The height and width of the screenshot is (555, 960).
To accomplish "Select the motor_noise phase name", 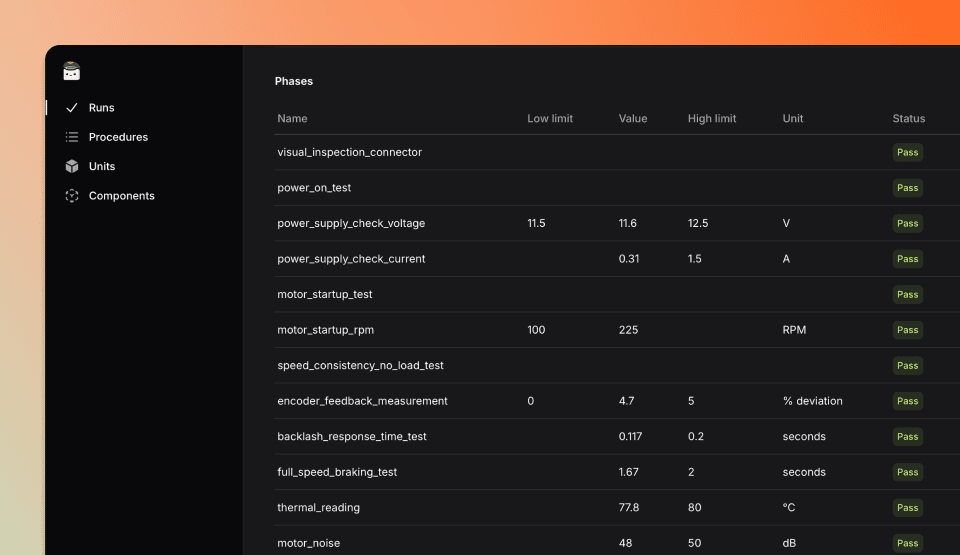I will coord(309,543).
